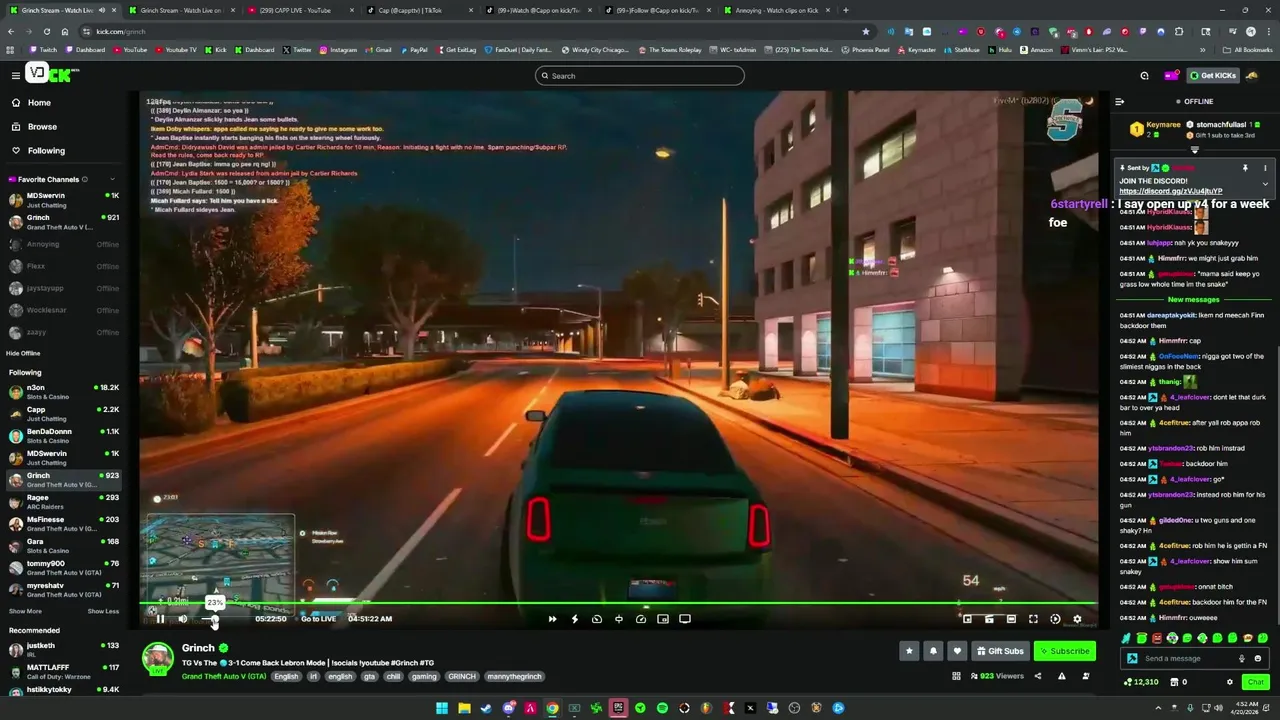This screenshot has width=1280, height=720.
Task: Report the stream using the warning triangle
Action: (x=1061, y=676)
